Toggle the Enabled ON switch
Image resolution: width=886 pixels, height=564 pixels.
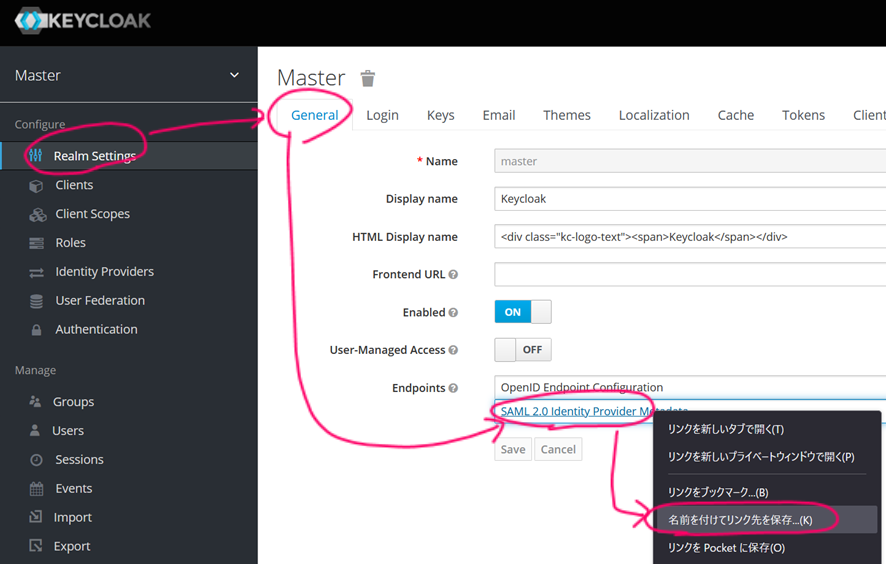pos(523,312)
